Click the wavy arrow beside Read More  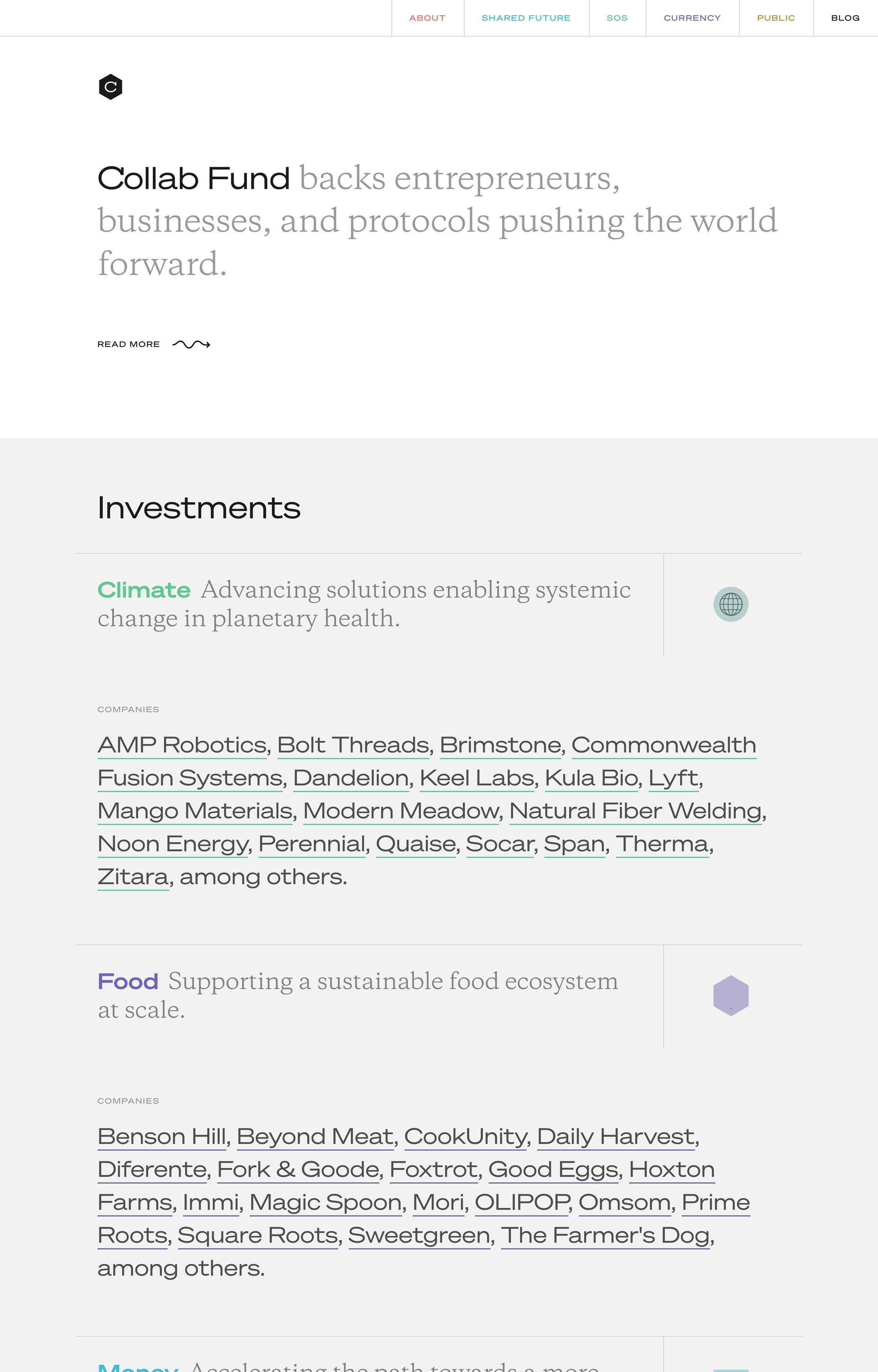(x=191, y=344)
